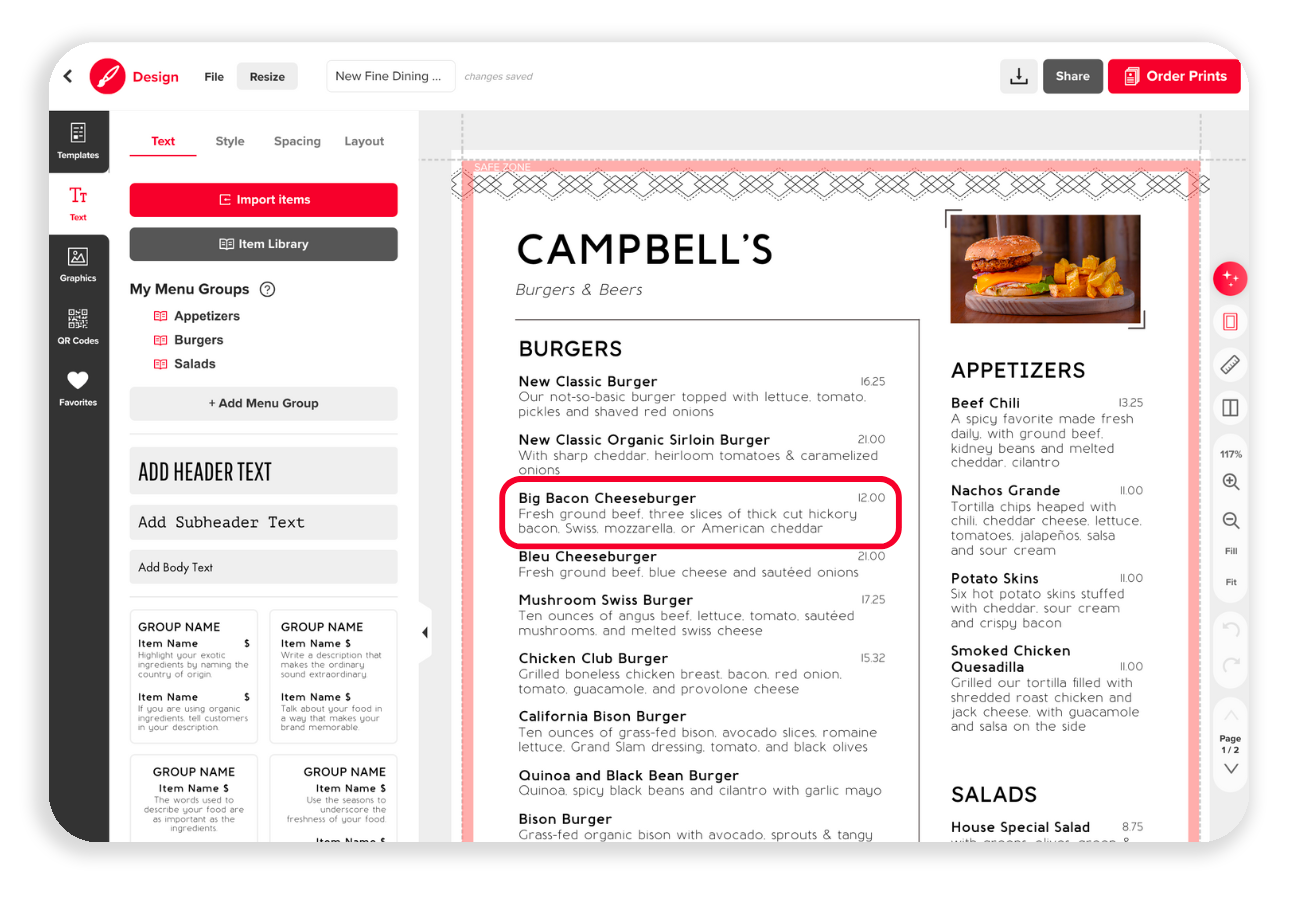This screenshot has width=1300, height=900.
Task: Select the Mushroom Swiss Burger item
Action: coord(702,615)
